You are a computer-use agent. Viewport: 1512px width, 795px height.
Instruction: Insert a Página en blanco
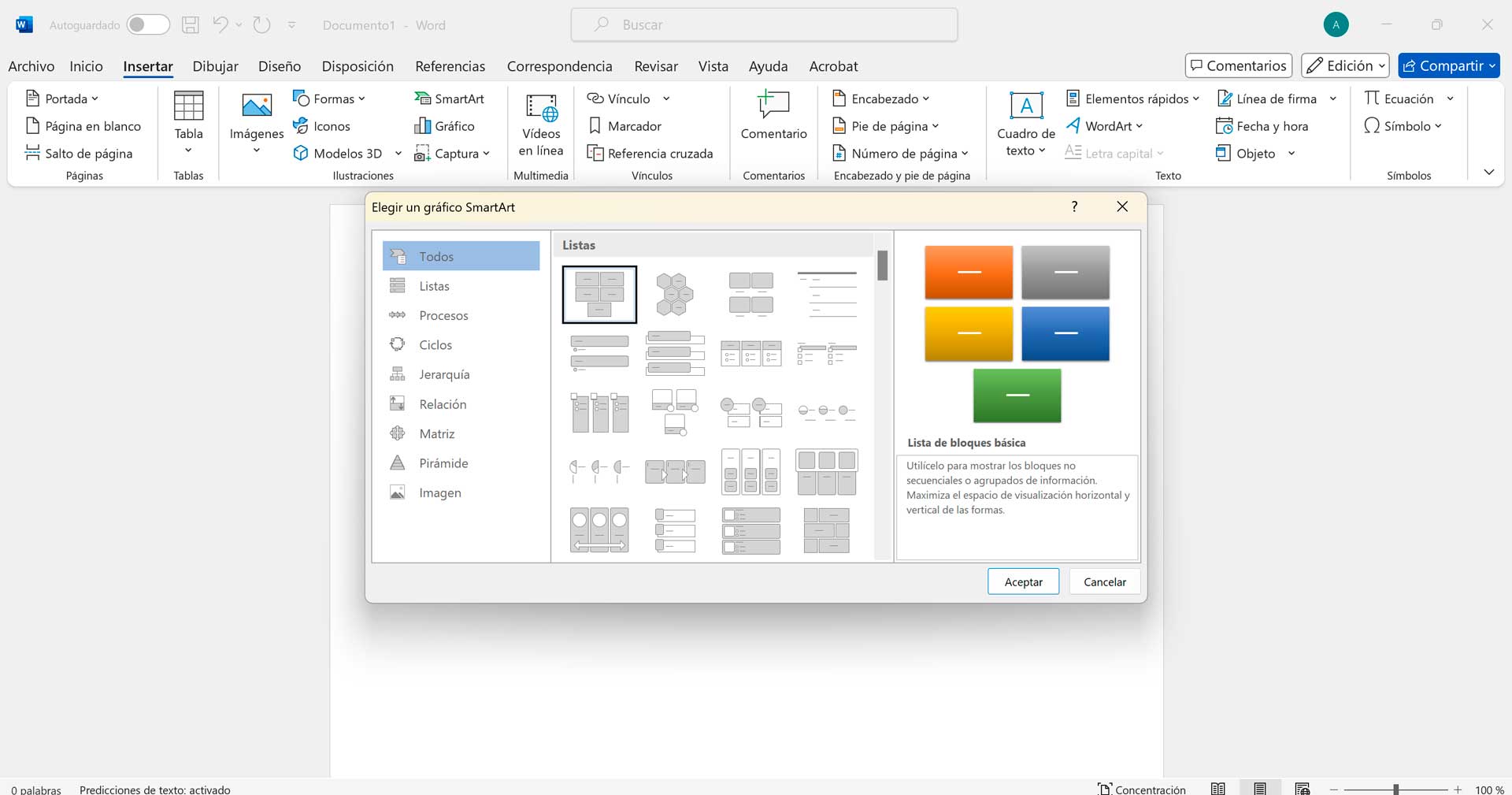[83, 126]
